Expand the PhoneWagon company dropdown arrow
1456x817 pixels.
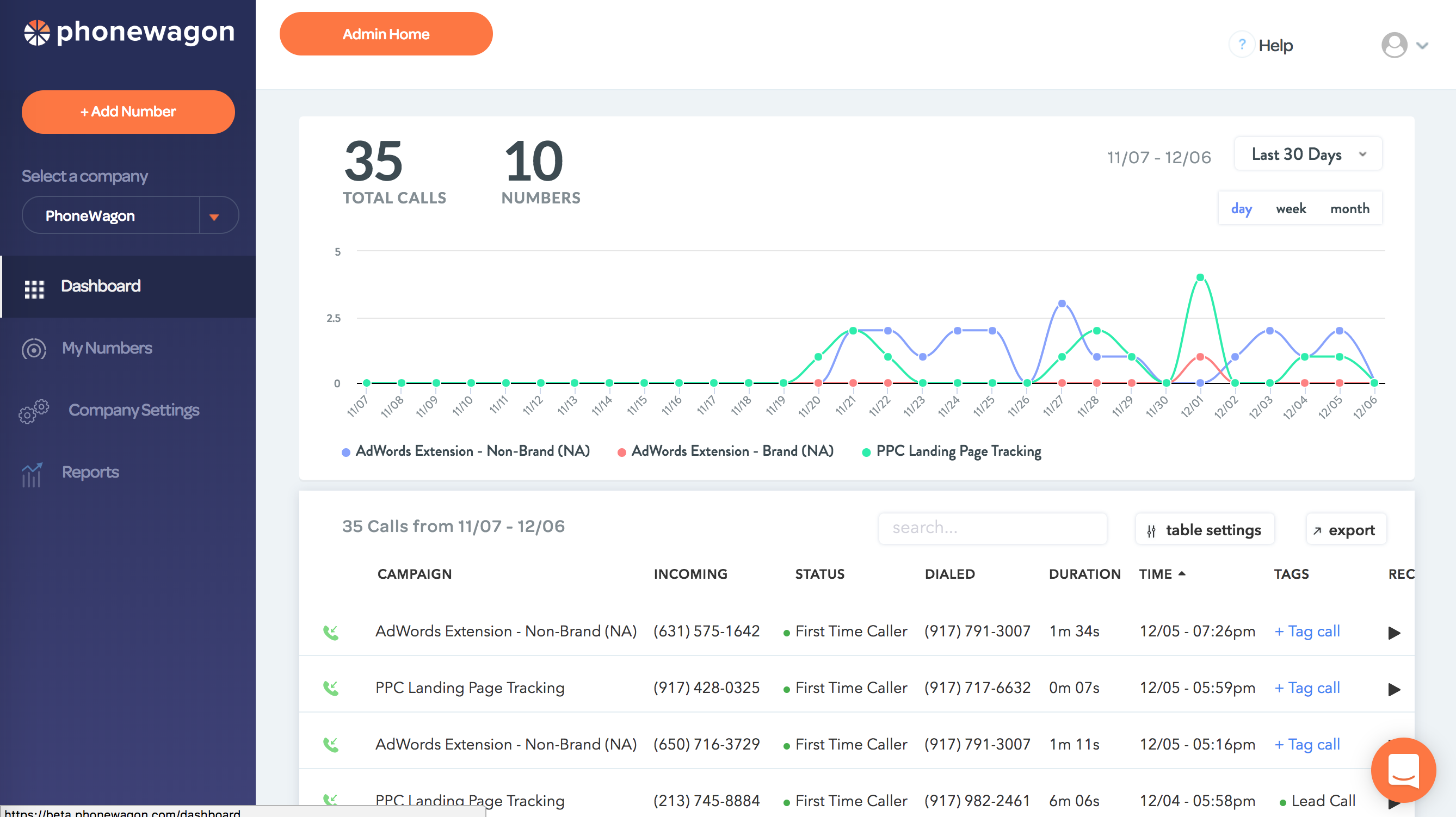click(214, 216)
